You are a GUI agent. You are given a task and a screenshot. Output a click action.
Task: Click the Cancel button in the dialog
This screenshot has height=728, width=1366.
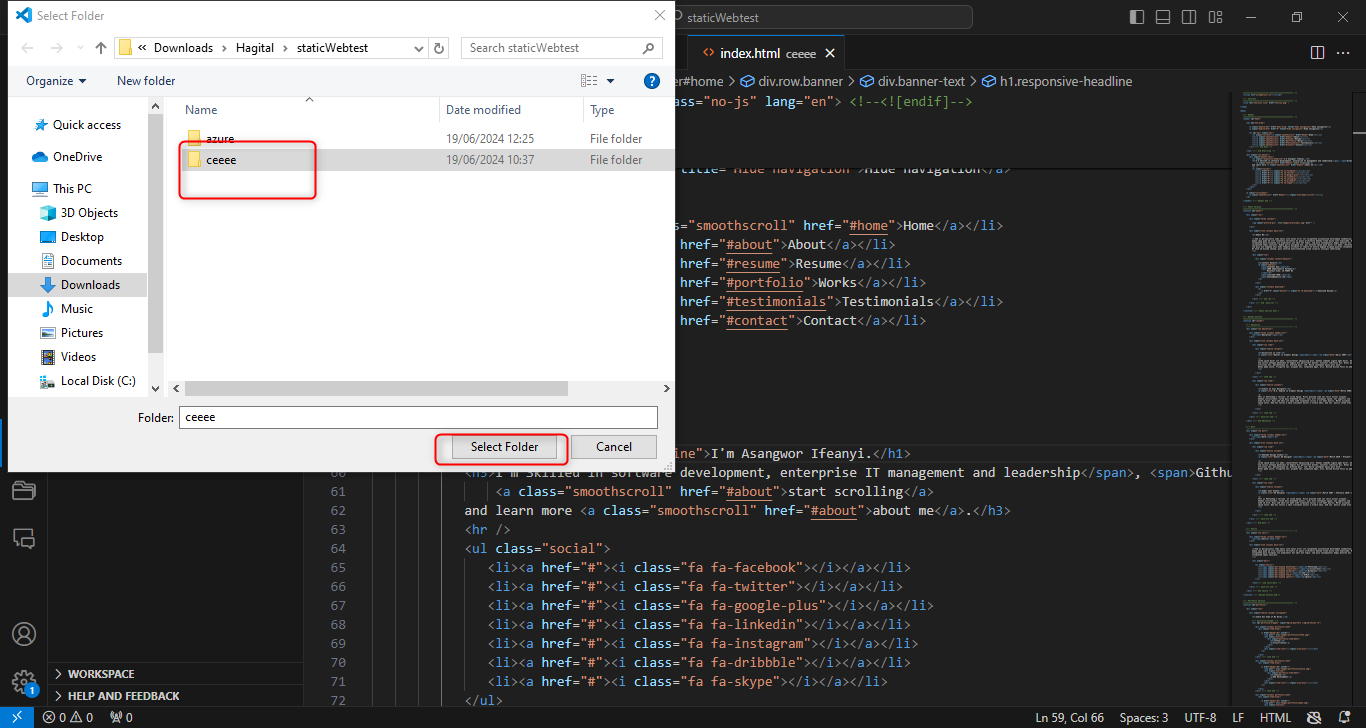pyautogui.click(x=614, y=447)
